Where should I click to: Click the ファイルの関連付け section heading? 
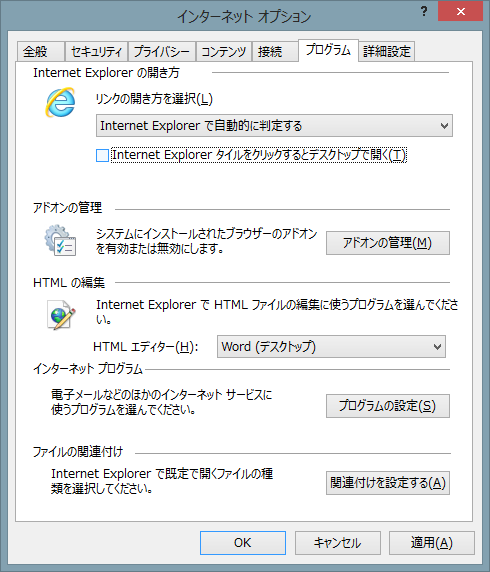tap(78, 452)
